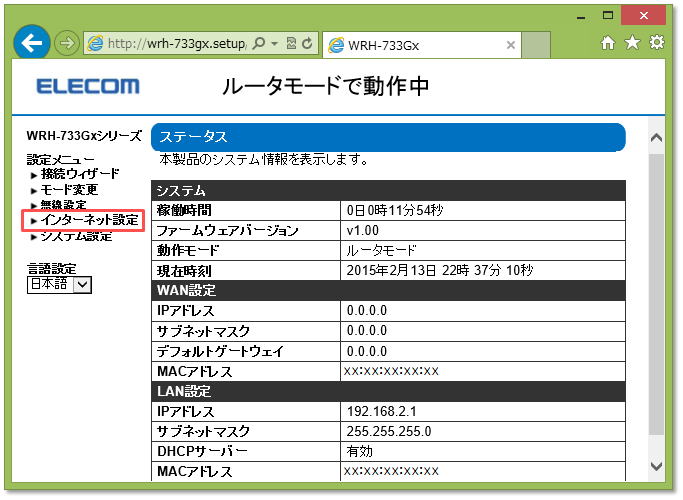Click subnet mask 255.255.255.0 value

[x=389, y=432]
